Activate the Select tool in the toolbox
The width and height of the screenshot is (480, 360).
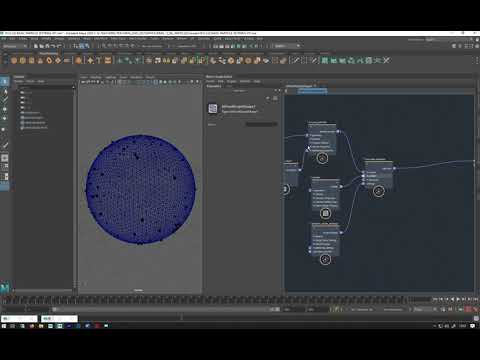[x=5, y=81]
